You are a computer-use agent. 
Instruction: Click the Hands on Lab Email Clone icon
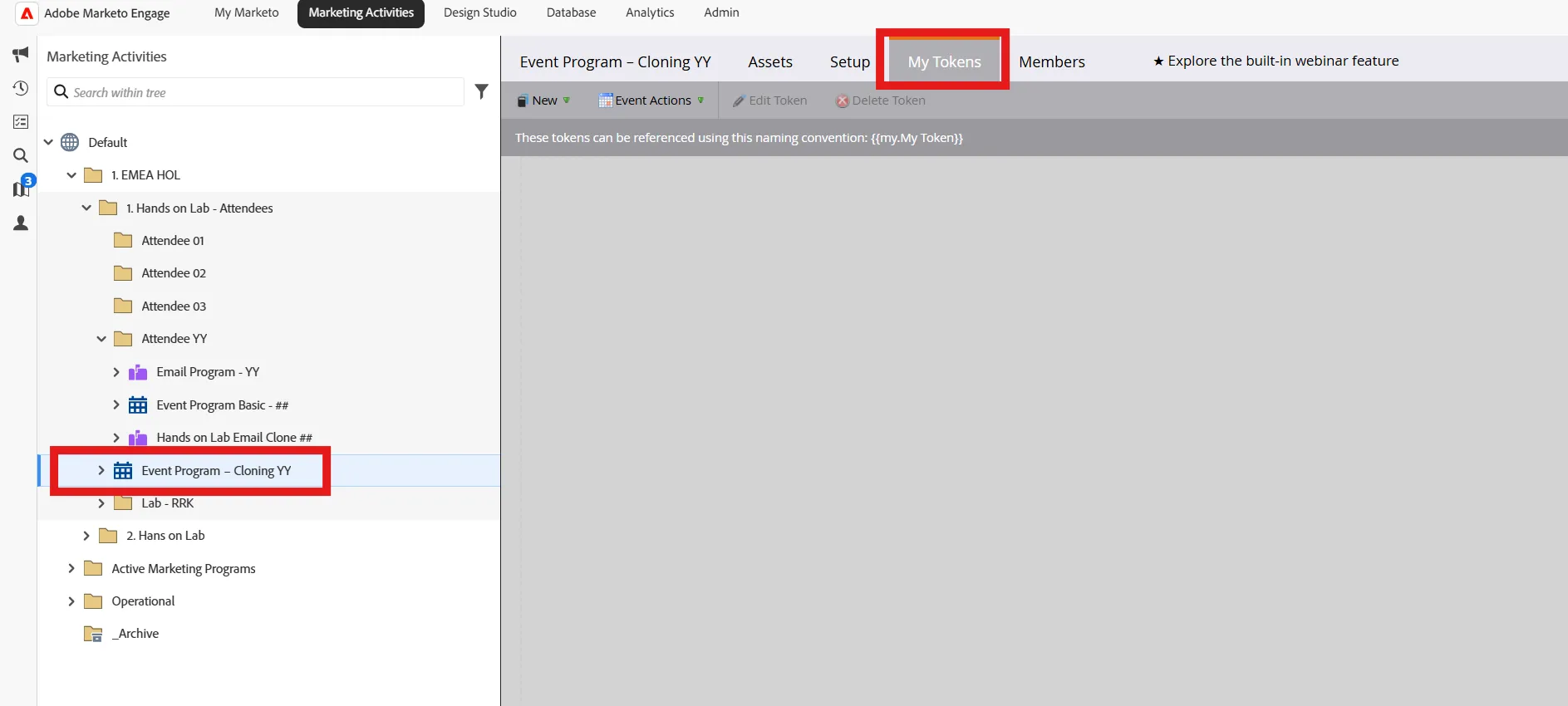[138, 438]
